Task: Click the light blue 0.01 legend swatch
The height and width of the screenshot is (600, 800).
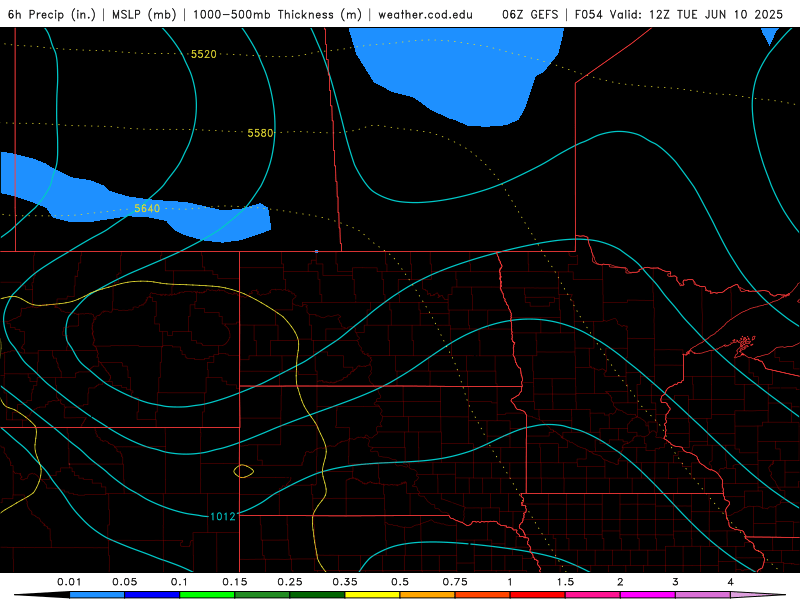Action: click(97, 595)
